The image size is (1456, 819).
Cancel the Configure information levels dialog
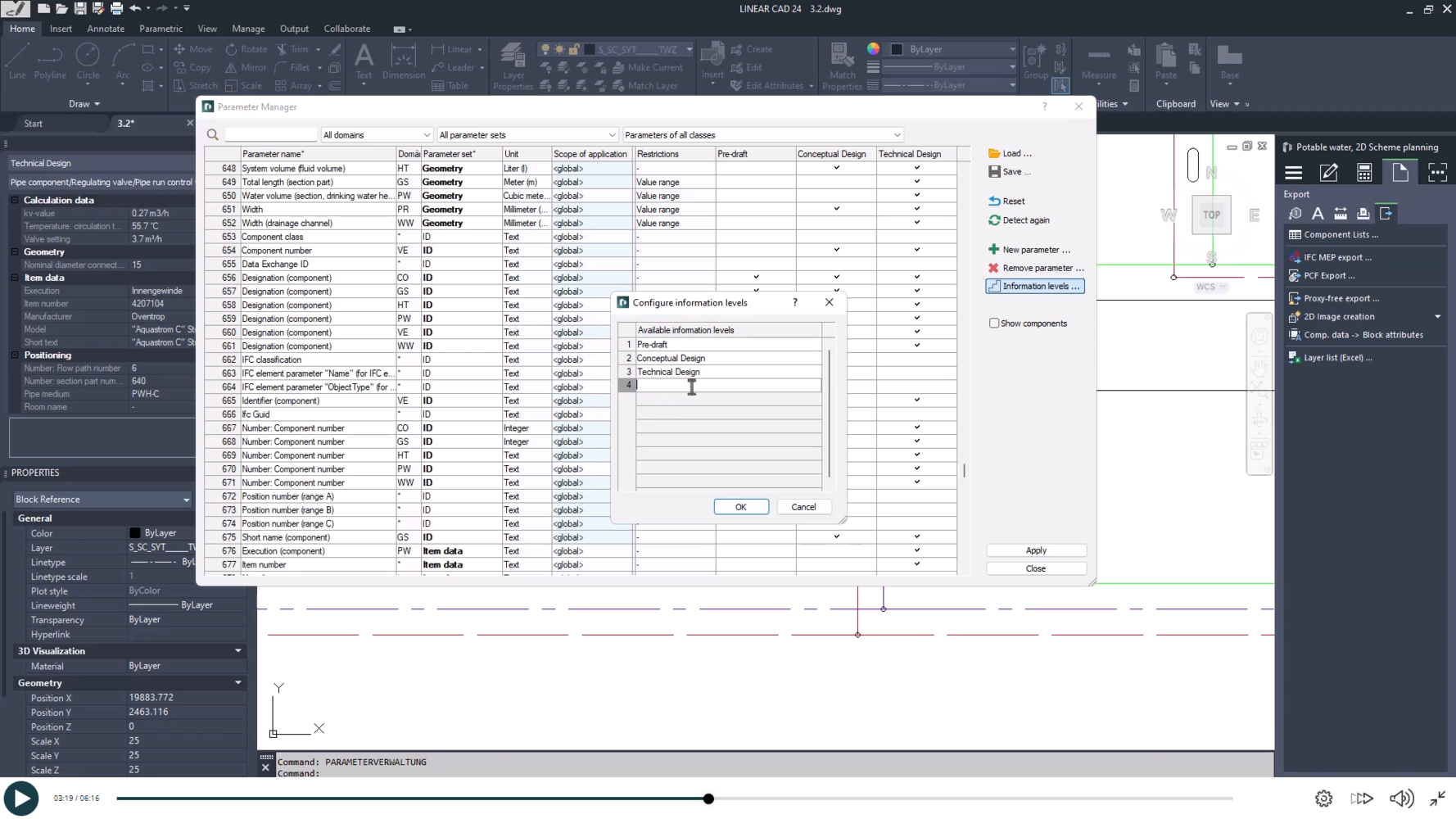click(x=803, y=507)
